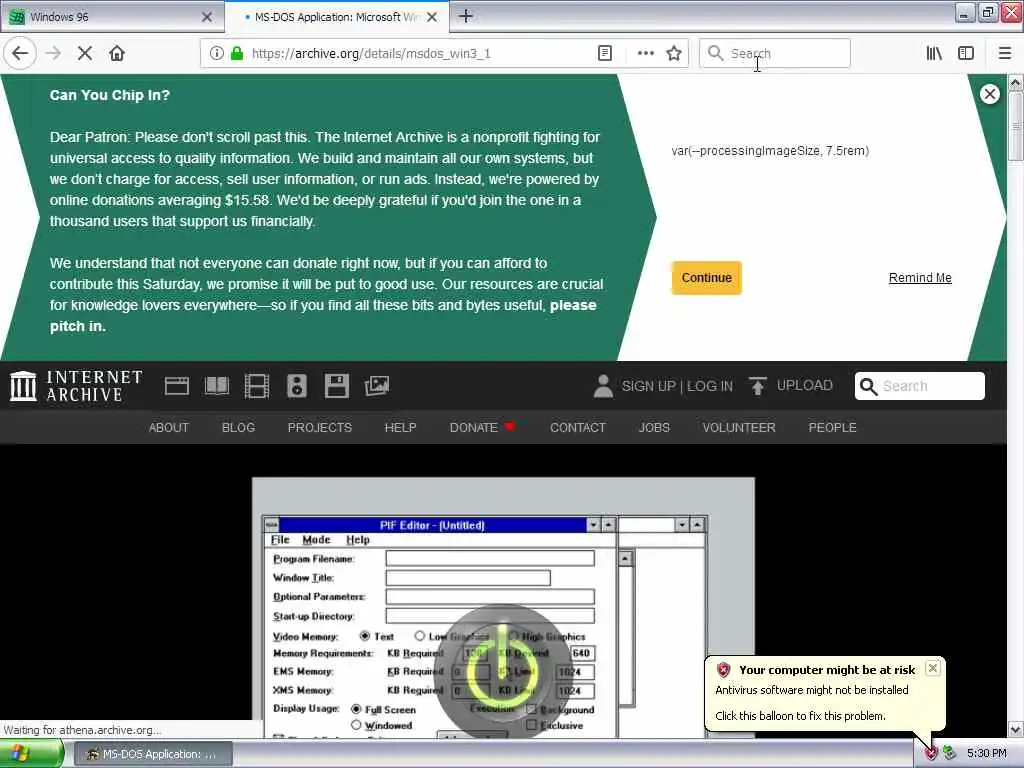The height and width of the screenshot is (768, 1024).
Task: Show site information icon in address bar
Action: 216,54
